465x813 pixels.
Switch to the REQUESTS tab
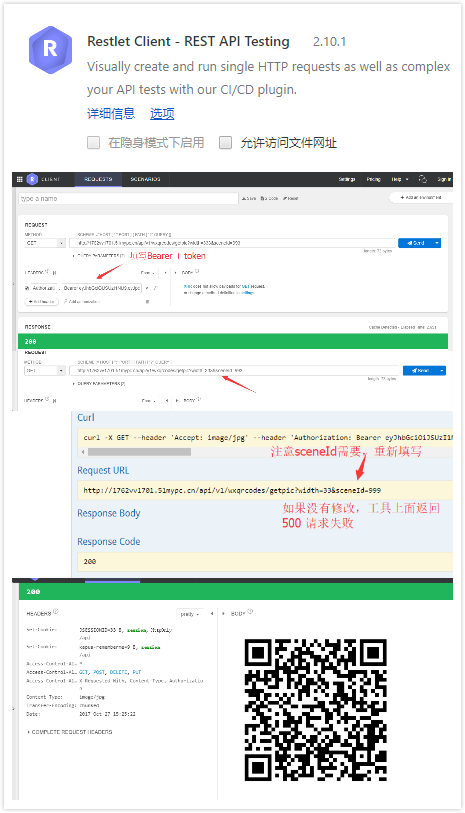[98, 179]
